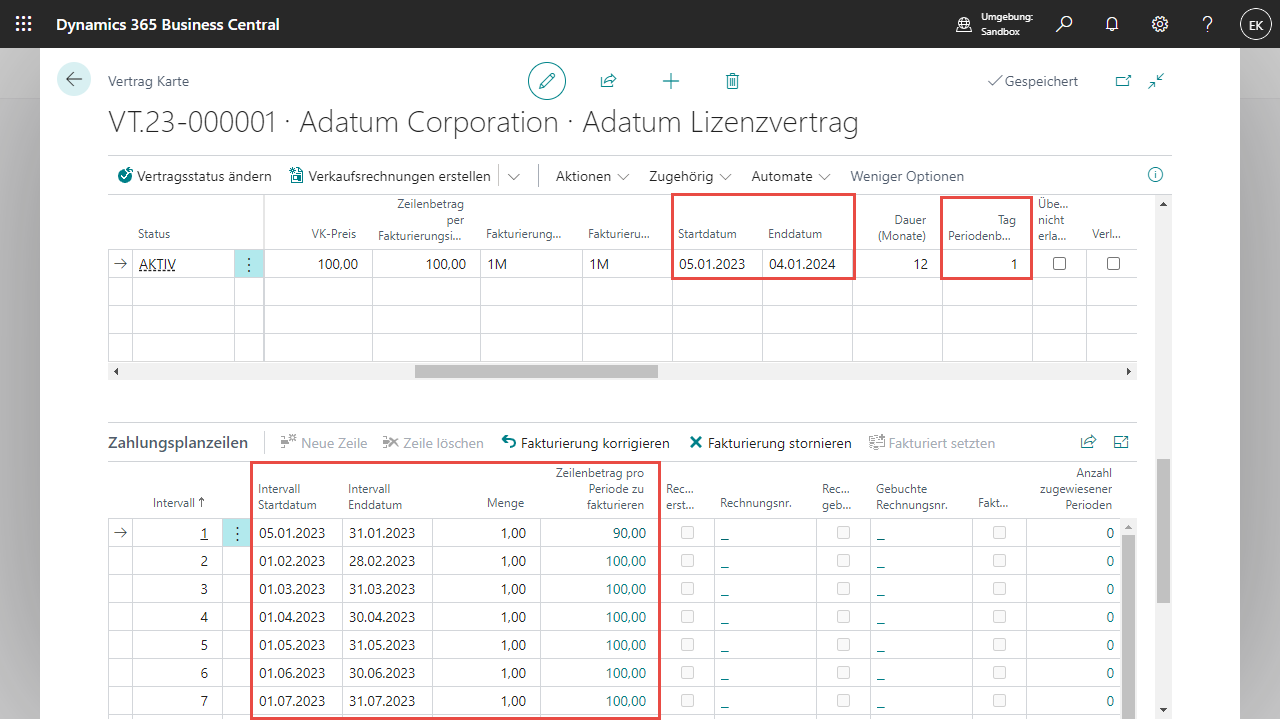Click Fakturierung stornieren
1280x720 pixels.
click(770, 442)
